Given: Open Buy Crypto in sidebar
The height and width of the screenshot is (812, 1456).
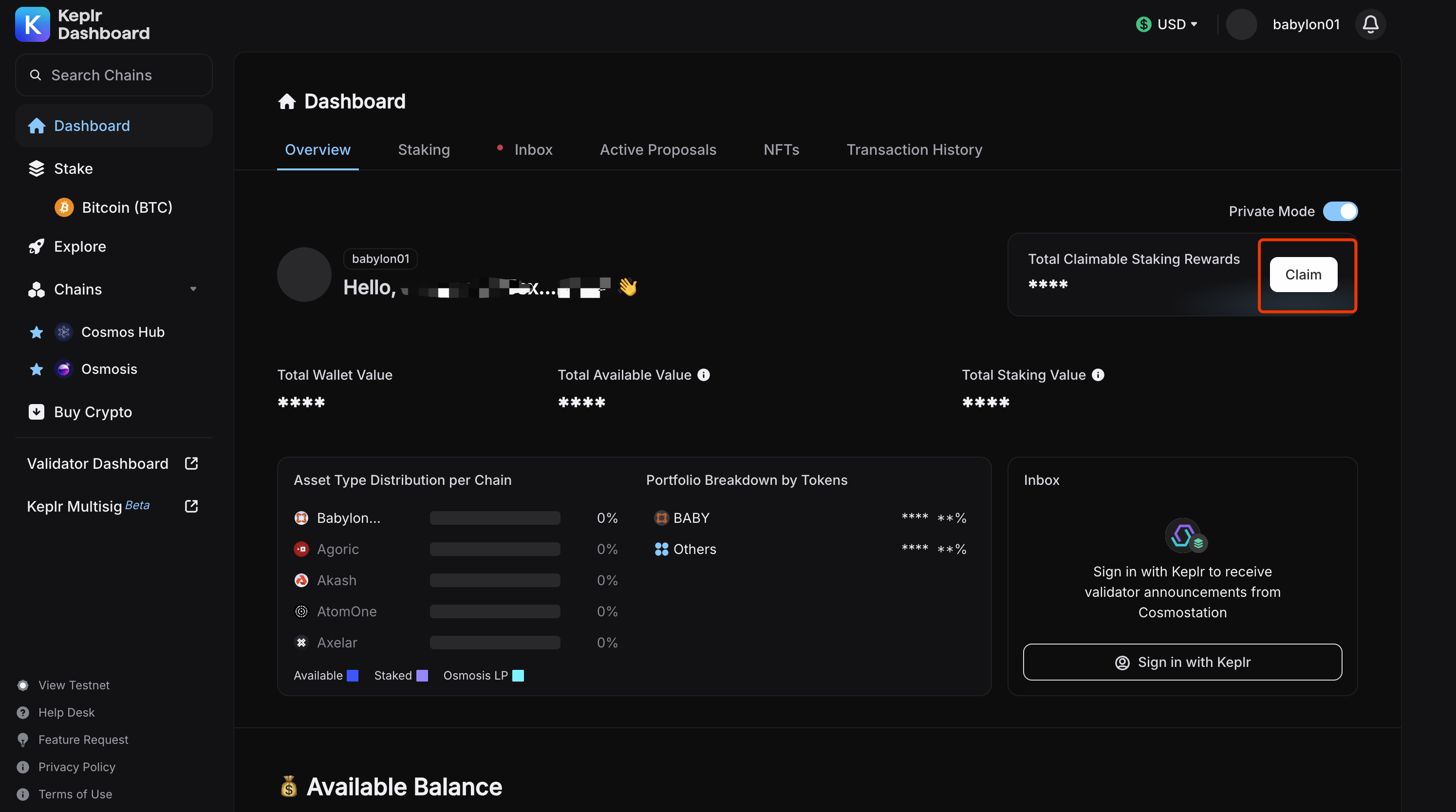Looking at the screenshot, I should (93, 412).
